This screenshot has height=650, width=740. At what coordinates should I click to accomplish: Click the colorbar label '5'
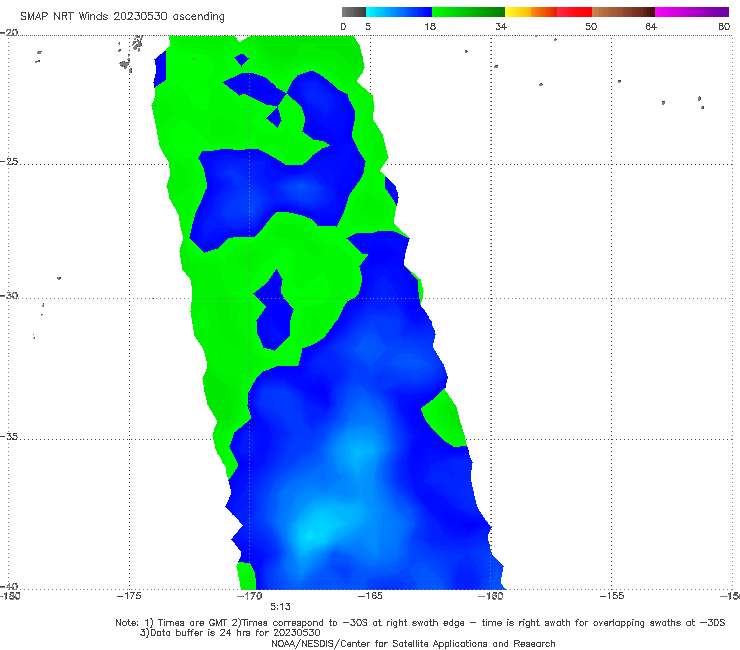(368, 27)
